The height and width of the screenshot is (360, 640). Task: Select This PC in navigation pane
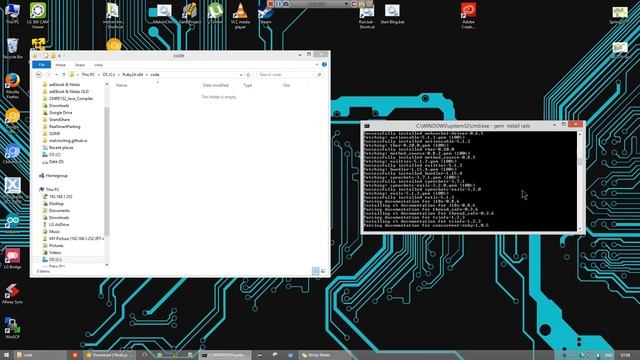(52, 189)
